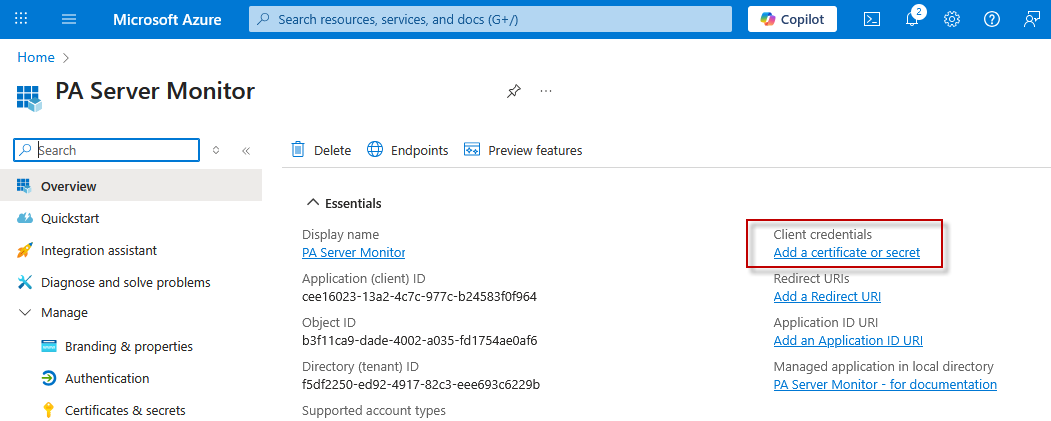Click the Copilot button
The image size is (1051, 421).
tap(792, 19)
